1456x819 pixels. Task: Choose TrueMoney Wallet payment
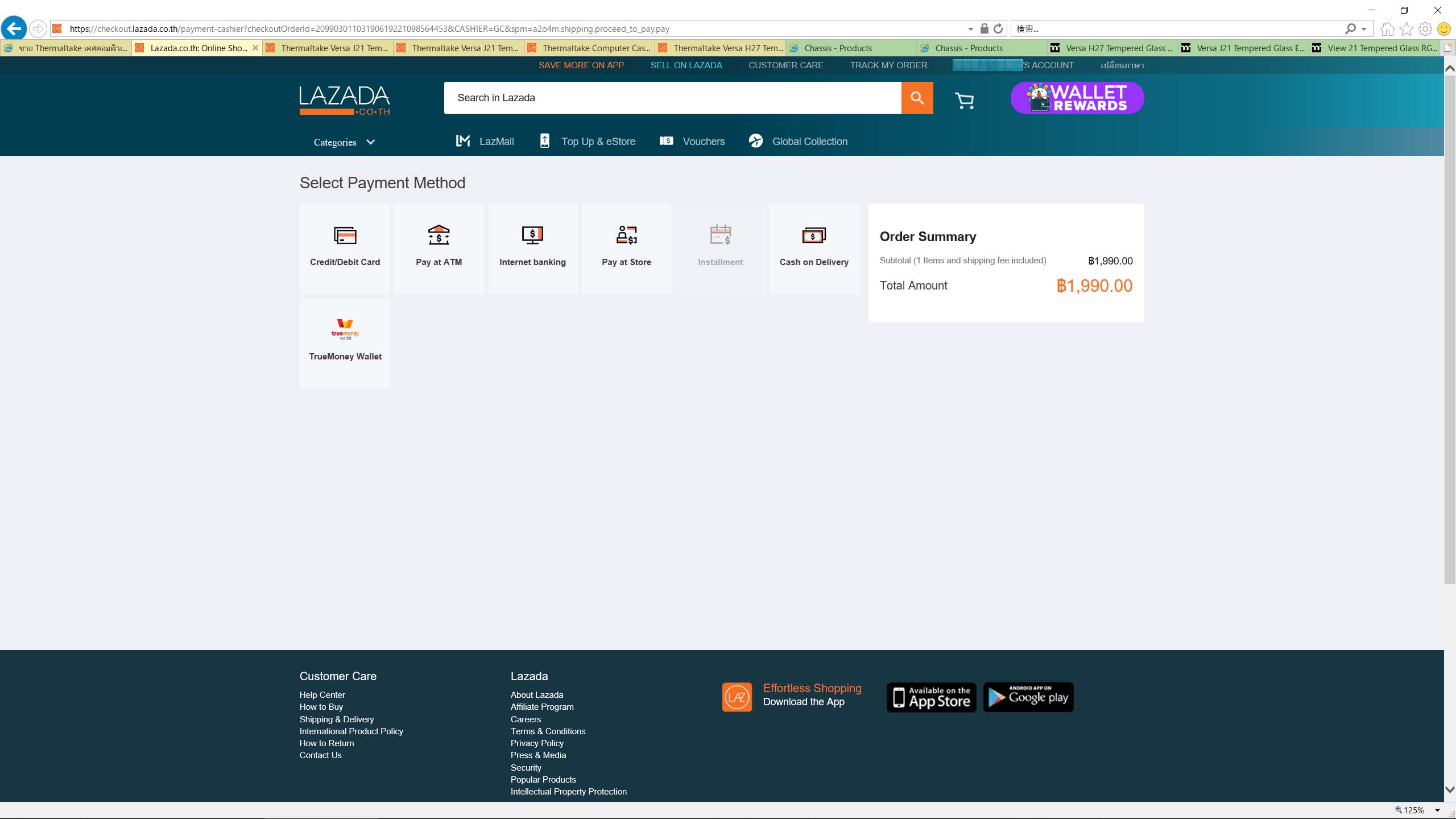[345, 343]
